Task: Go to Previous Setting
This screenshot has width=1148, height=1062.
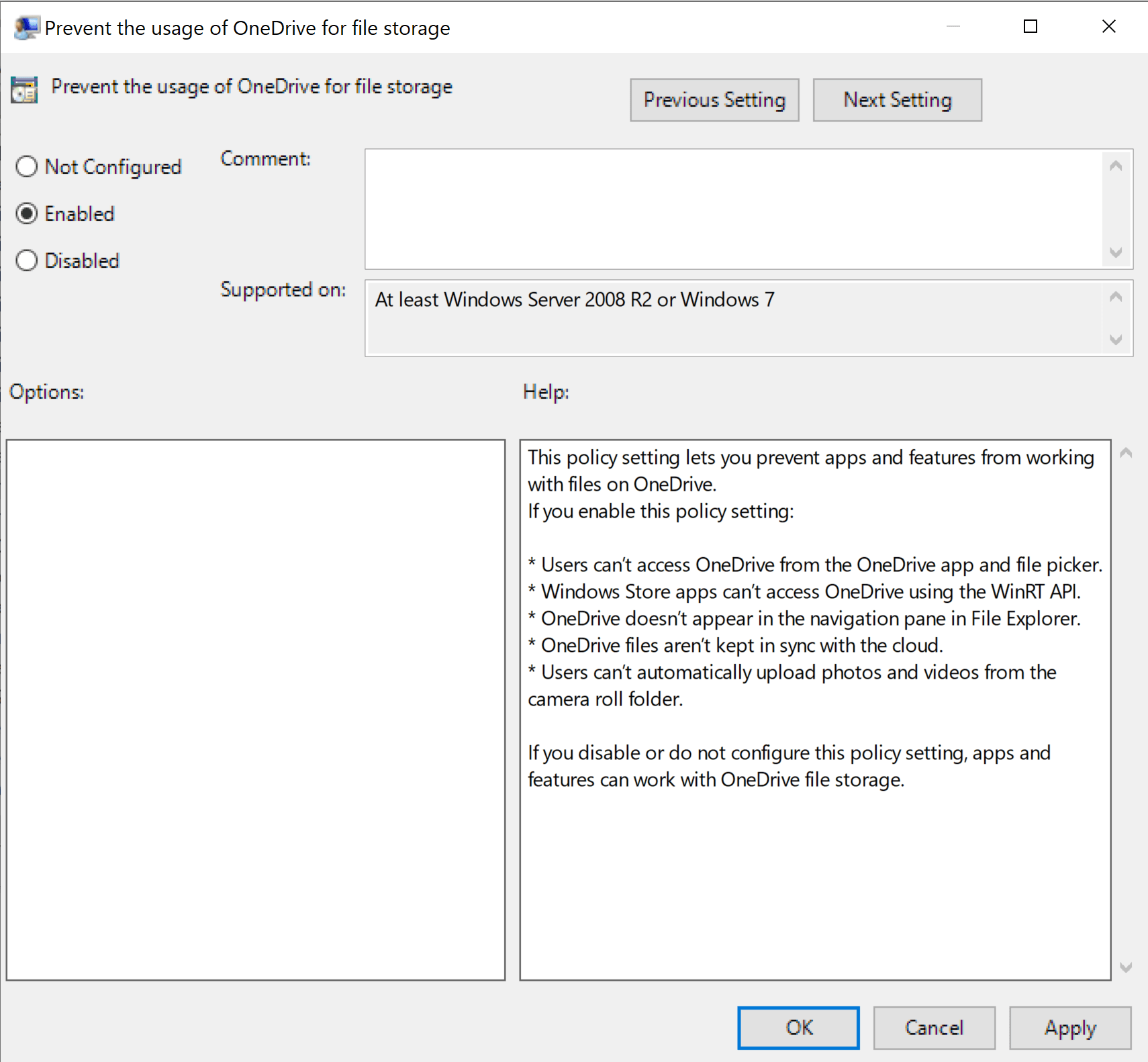Action: [714, 100]
